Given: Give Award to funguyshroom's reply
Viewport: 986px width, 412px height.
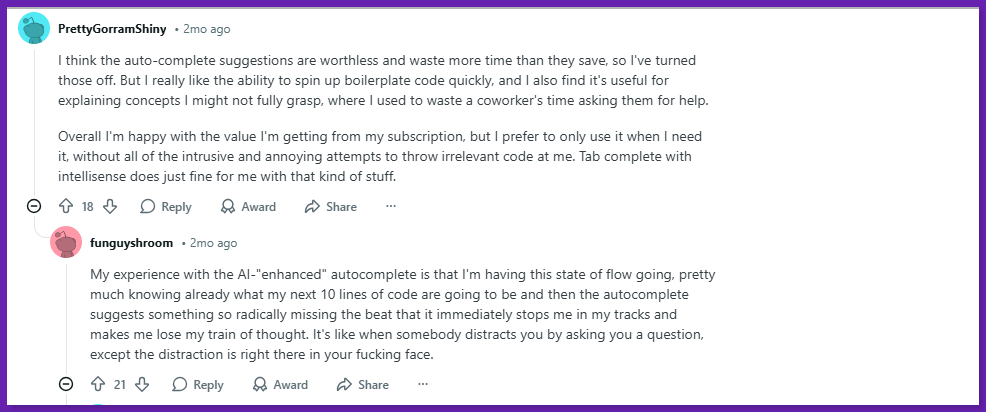Looking at the screenshot, I should (281, 384).
